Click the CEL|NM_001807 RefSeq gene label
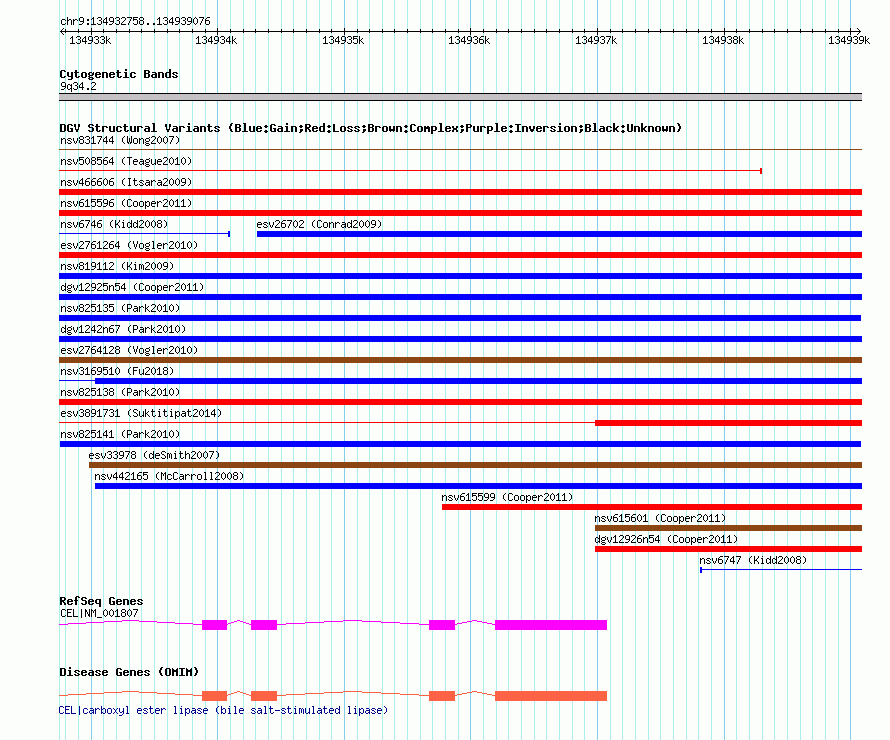The height and width of the screenshot is (740, 890). click(x=99, y=613)
